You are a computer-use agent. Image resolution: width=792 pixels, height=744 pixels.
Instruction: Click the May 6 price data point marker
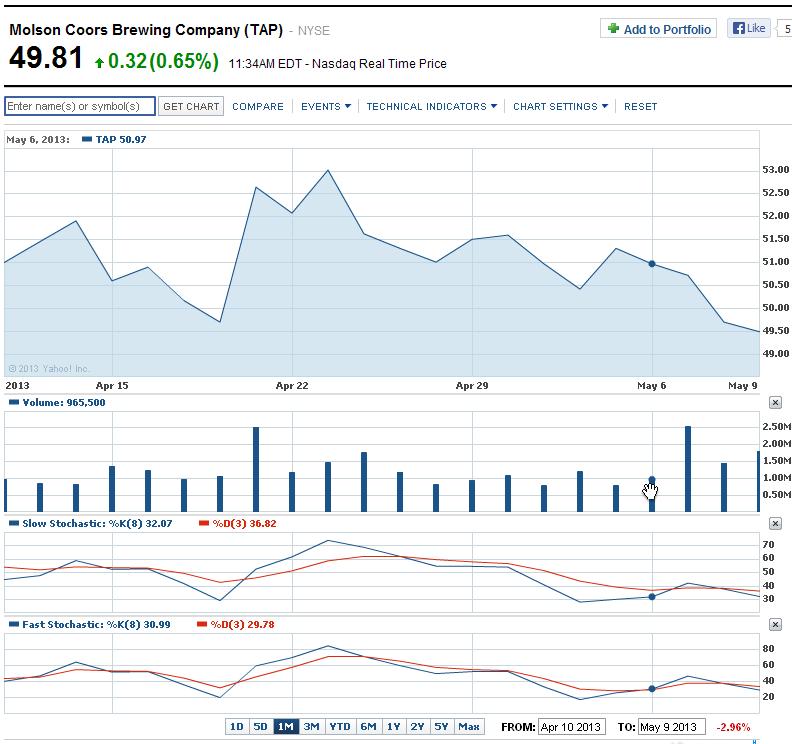point(652,264)
